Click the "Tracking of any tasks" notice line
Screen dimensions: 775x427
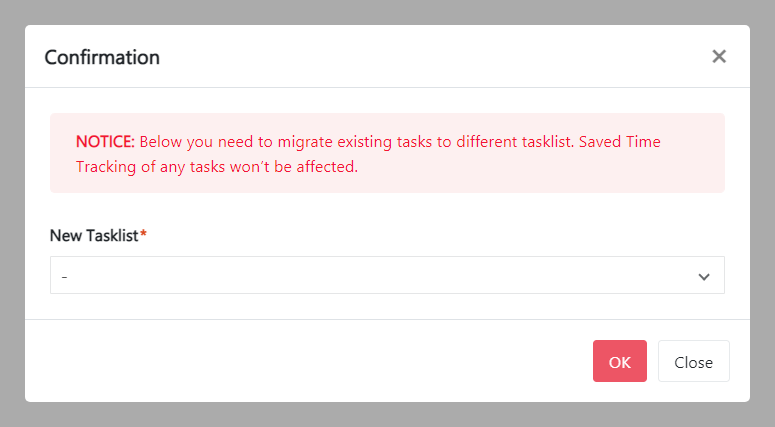tap(215, 167)
